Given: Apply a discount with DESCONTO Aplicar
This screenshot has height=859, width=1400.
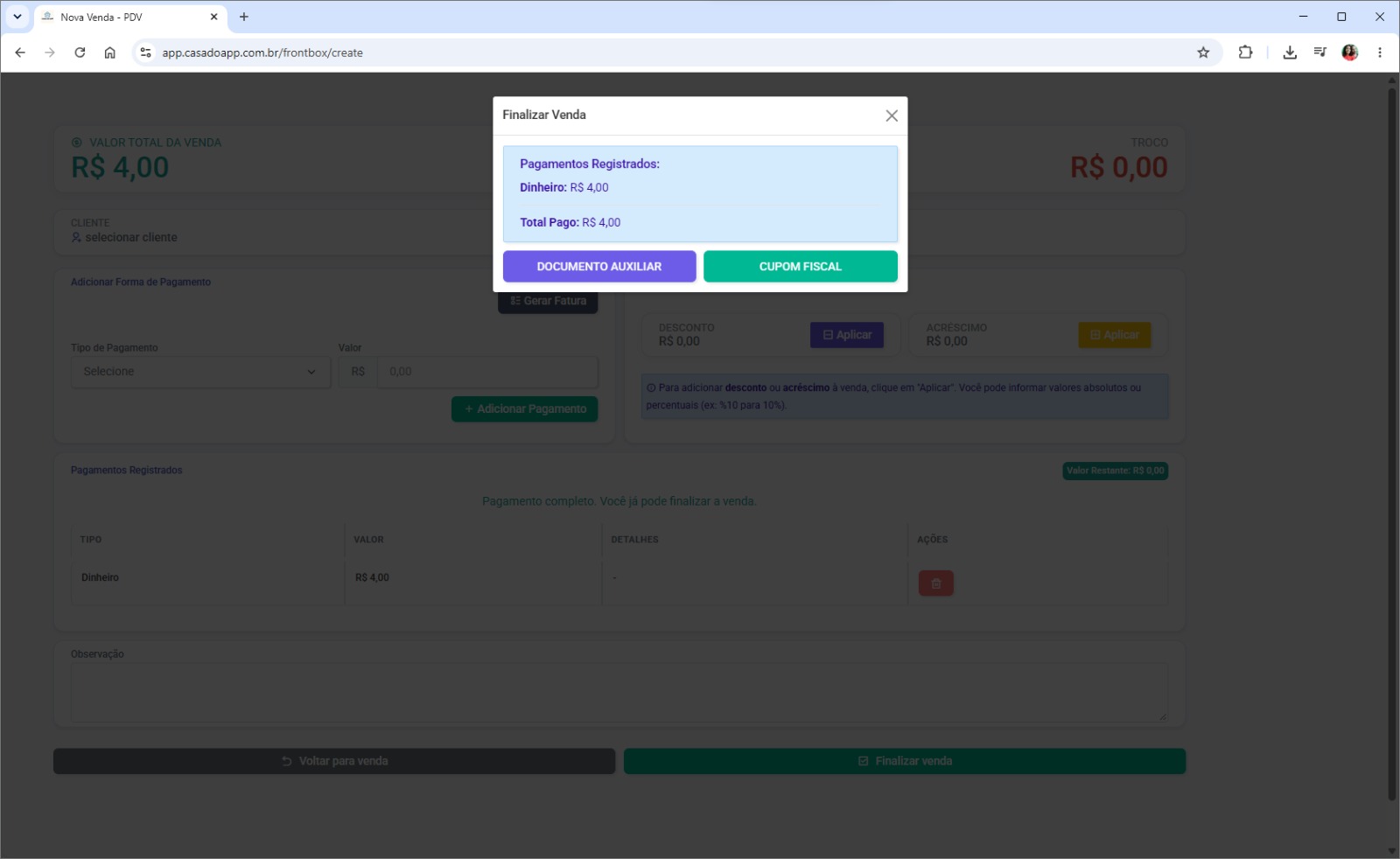Looking at the screenshot, I should point(847,335).
